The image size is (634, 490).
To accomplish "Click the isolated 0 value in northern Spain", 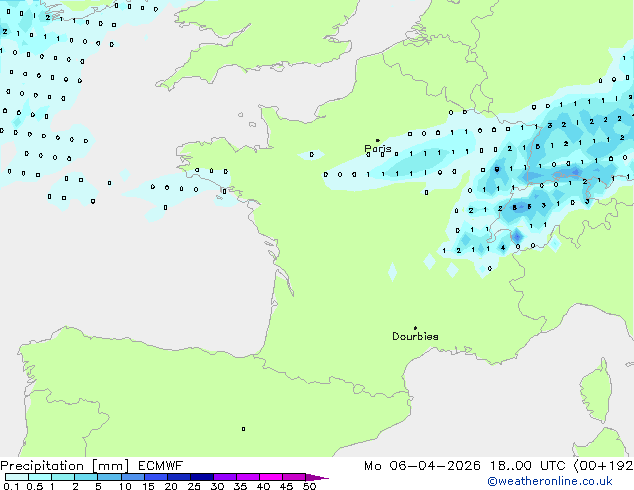I will click(243, 429).
